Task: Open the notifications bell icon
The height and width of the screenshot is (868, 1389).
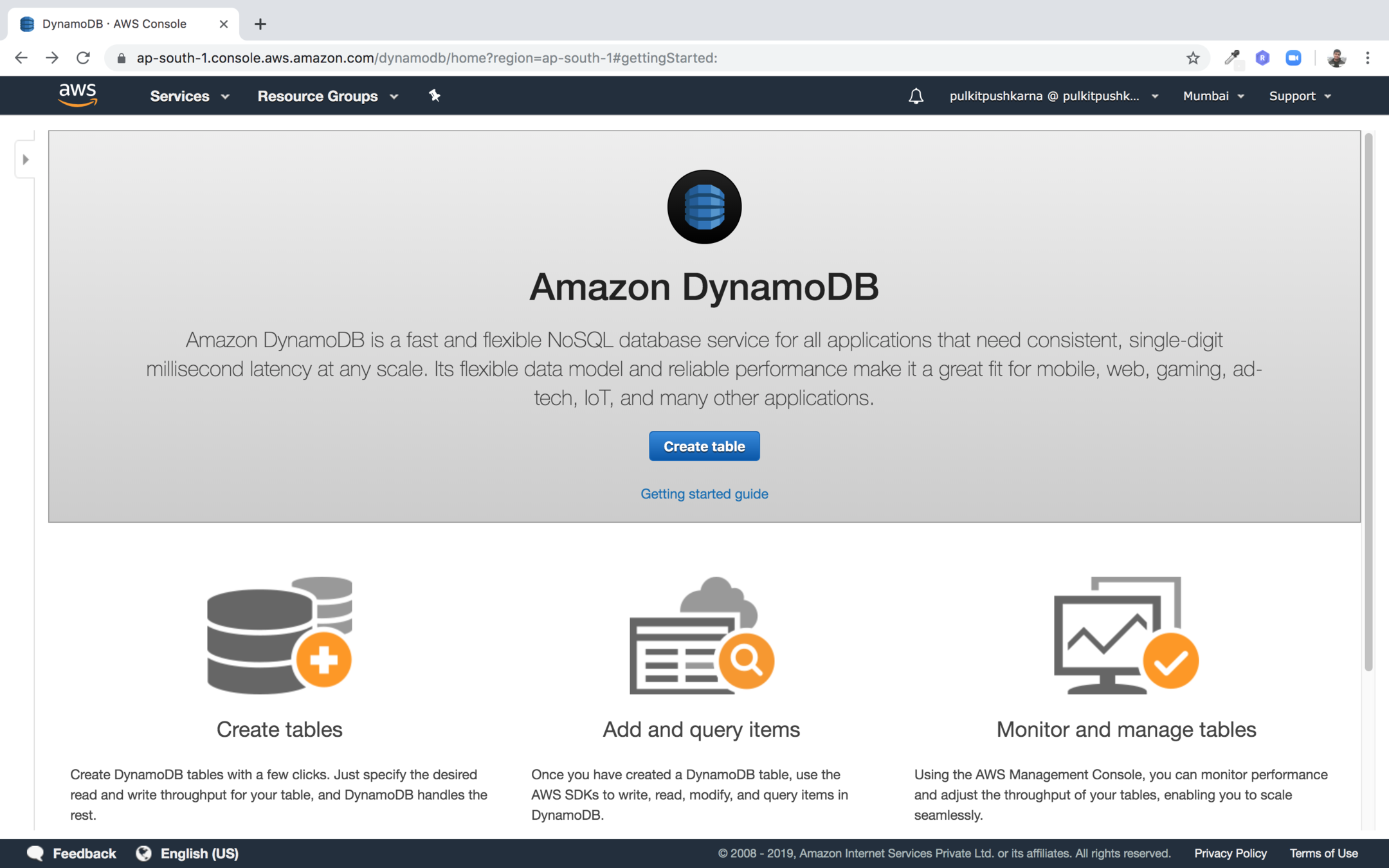Action: tap(916, 96)
